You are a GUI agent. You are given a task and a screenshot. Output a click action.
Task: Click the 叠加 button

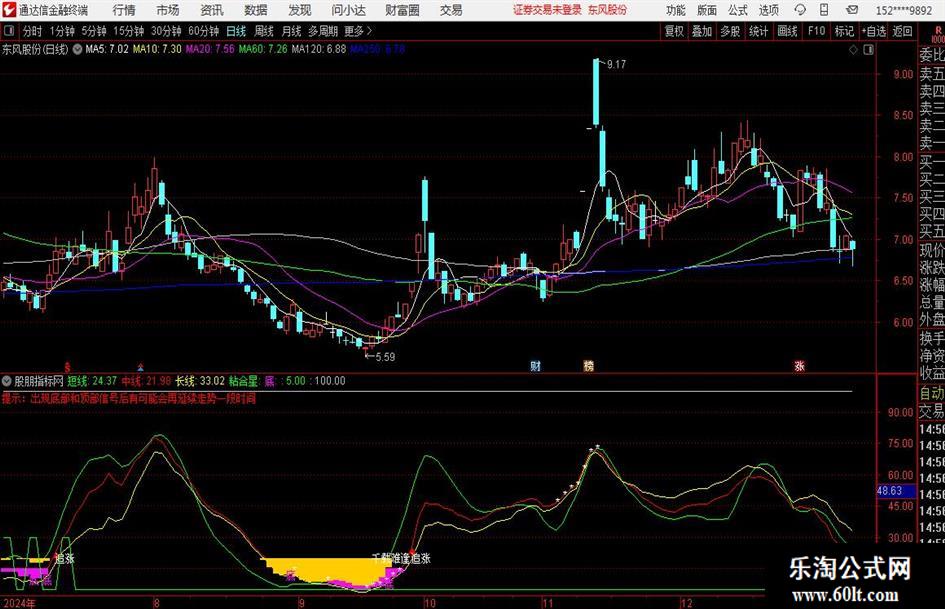click(x=702, y=31)
